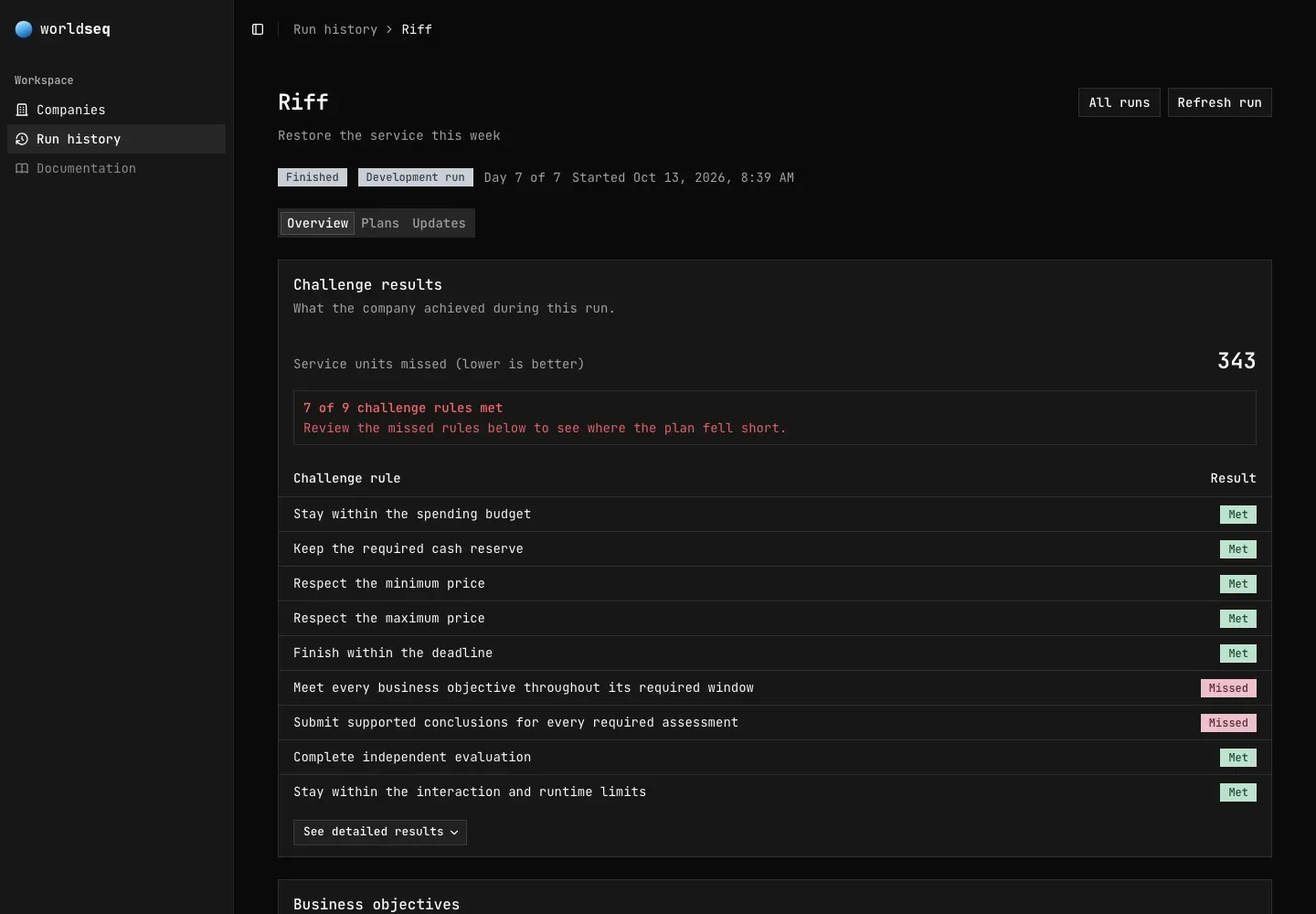This screenshot has width=1316, height=914.
Task: Click 'Complete independent evaluation' row
Action: [775, 758]
